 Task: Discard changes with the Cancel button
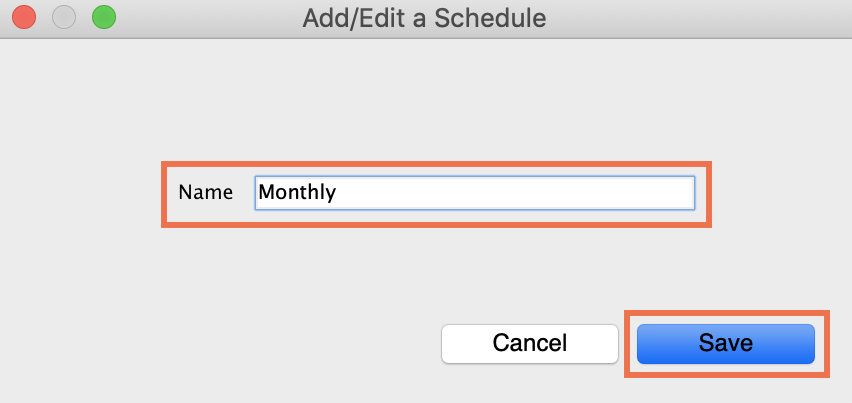click(x=529, y=343)
